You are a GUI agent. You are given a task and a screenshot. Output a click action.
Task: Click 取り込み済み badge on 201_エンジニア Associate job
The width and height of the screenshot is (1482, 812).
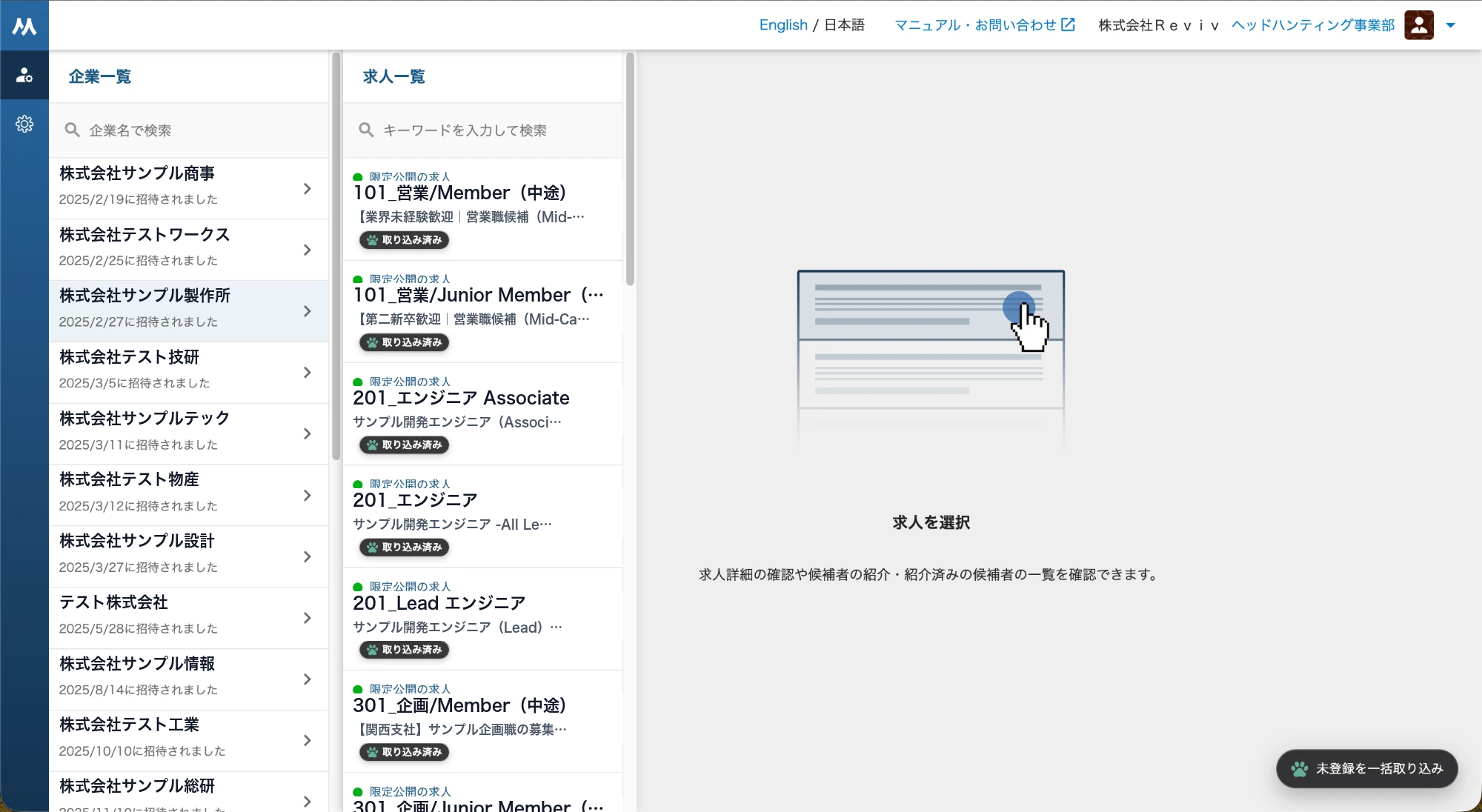pos(405,445)
